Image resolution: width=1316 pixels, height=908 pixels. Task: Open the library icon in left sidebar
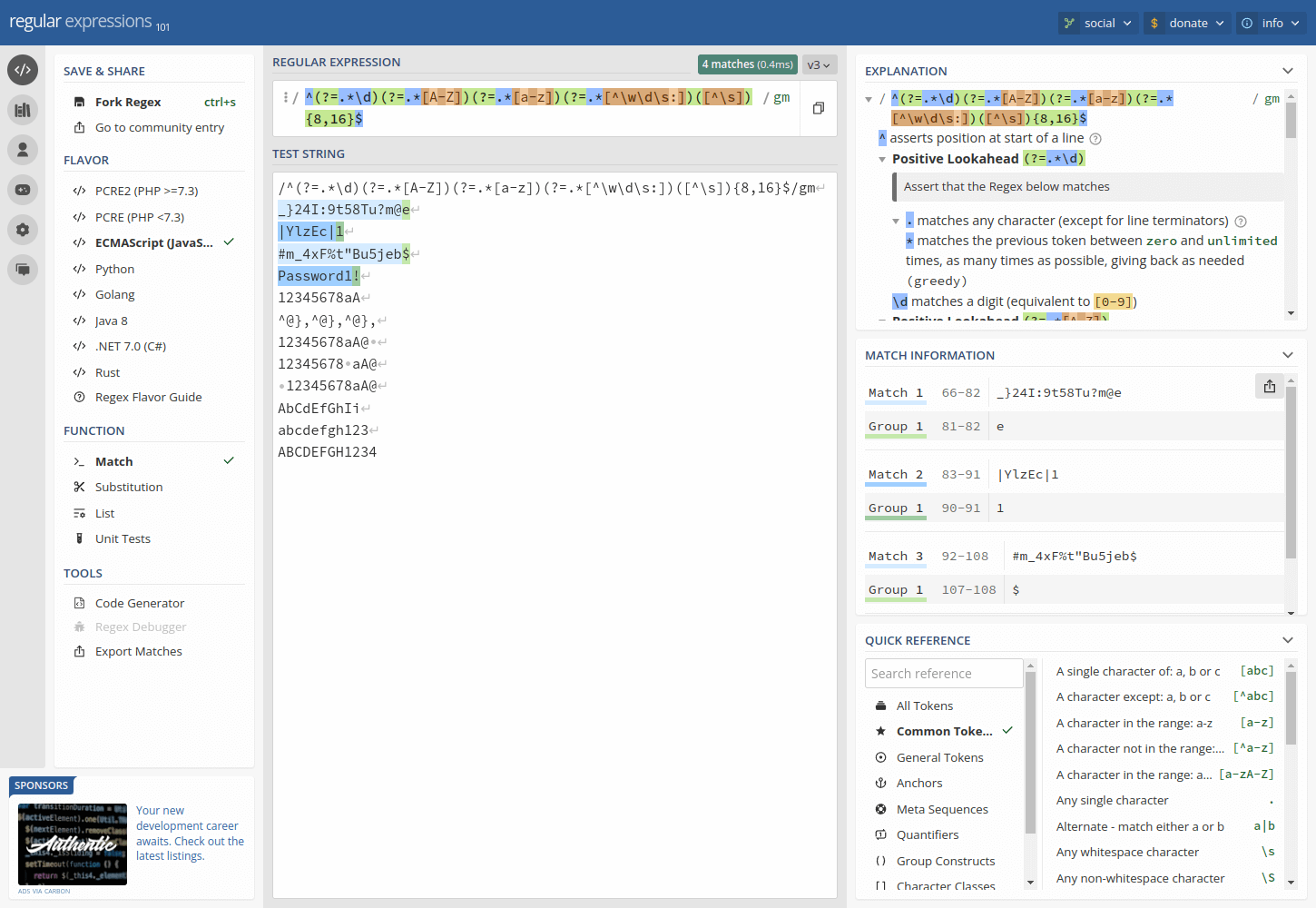(x=23, y=110)
